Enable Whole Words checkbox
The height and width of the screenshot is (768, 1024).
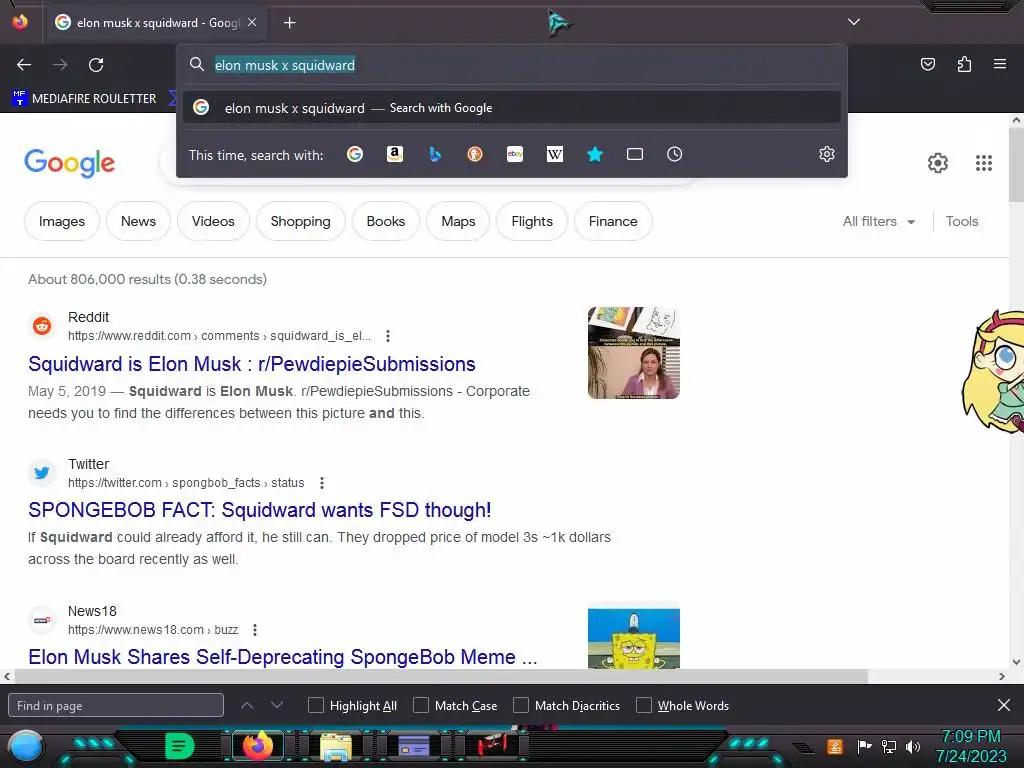tap(644, 705)
